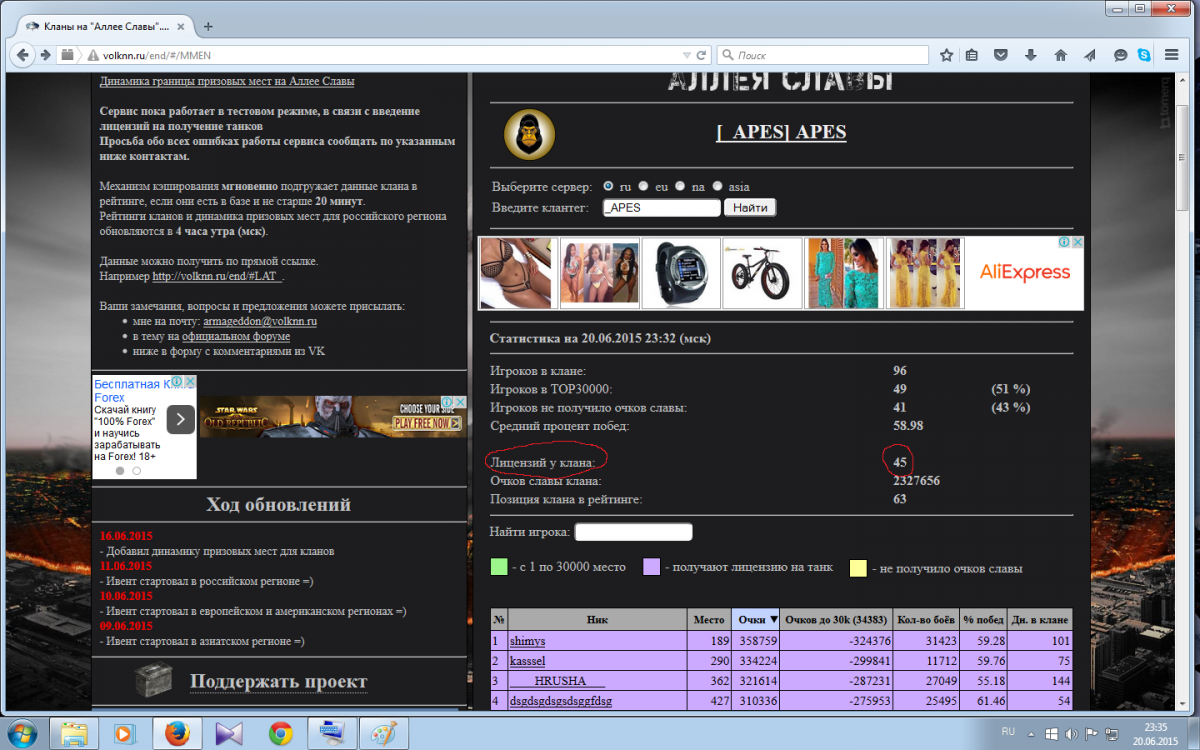1200x750 pixels.
Task: Click the Star Wars Old Republic banner
Action: [332, 416]
